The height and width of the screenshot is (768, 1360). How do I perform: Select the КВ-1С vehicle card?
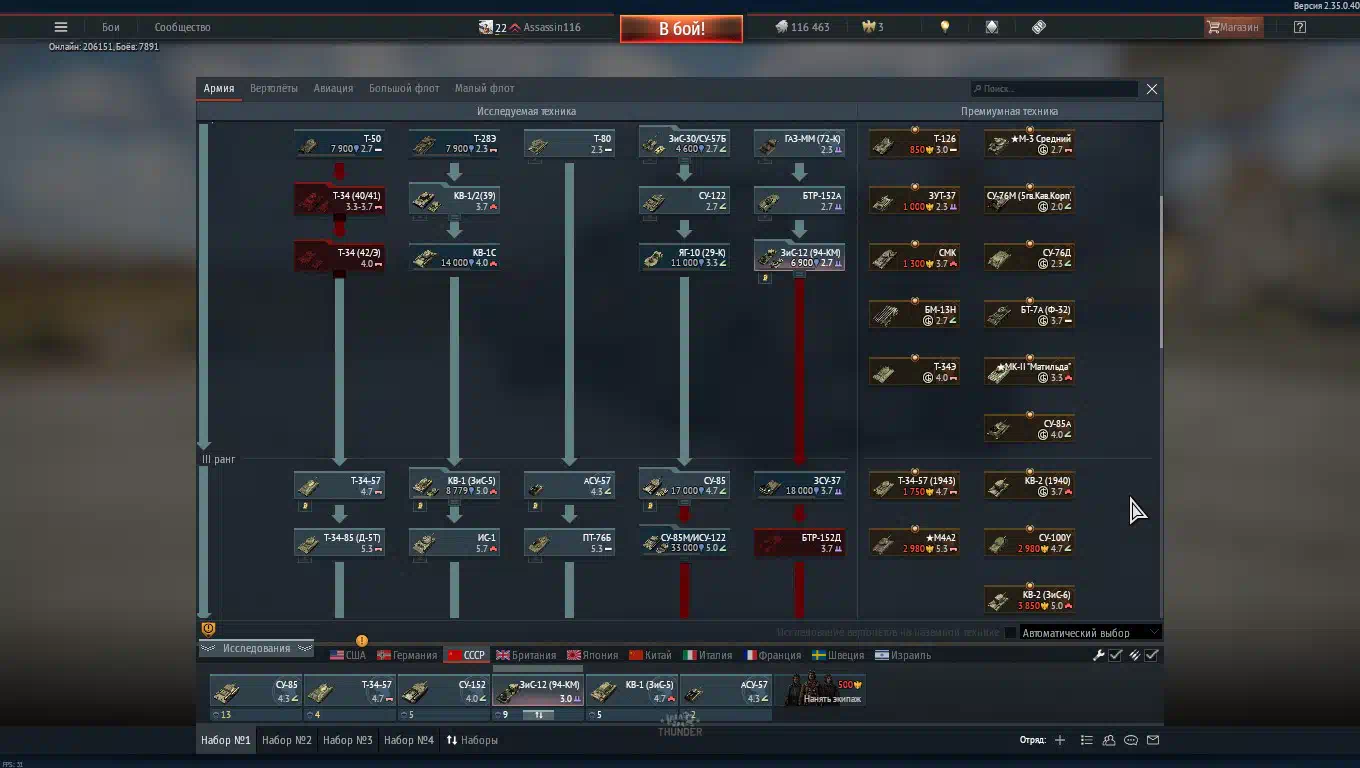[454, 257]
